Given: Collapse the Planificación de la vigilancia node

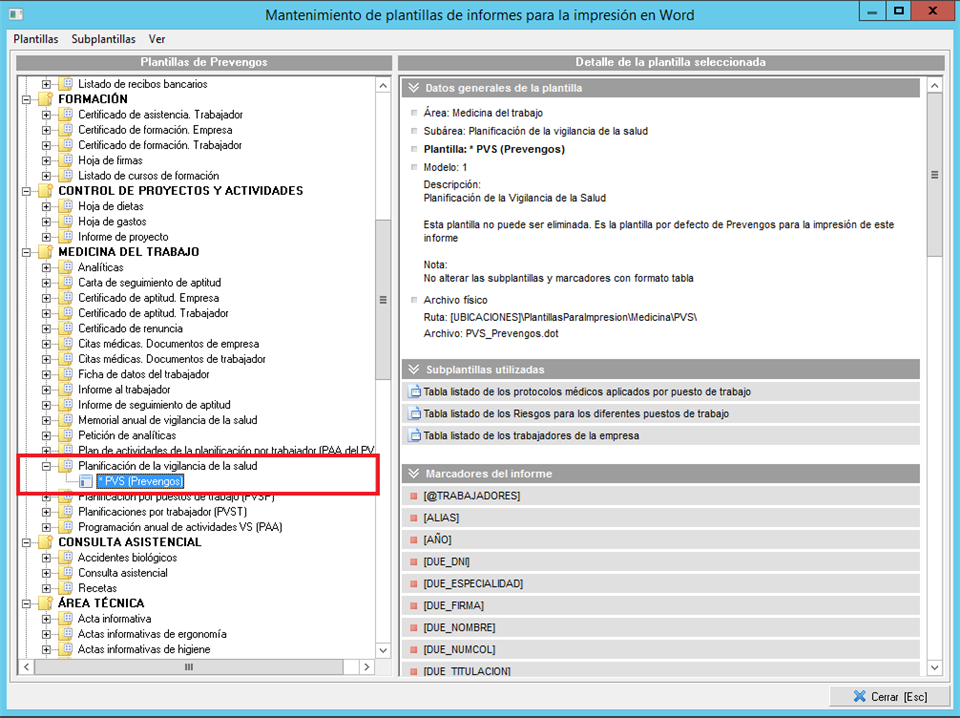Looking at the screenshot, I should click(x=46, y=466).
